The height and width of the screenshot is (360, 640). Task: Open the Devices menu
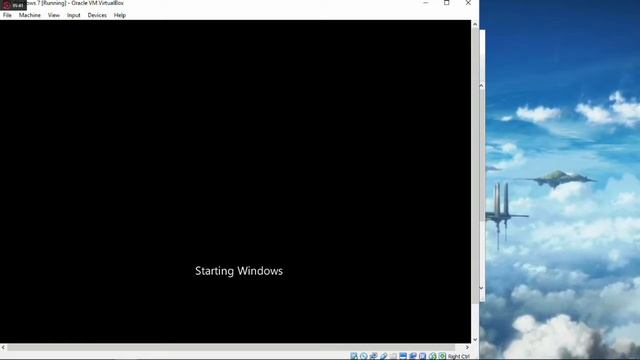coord(97,15)
